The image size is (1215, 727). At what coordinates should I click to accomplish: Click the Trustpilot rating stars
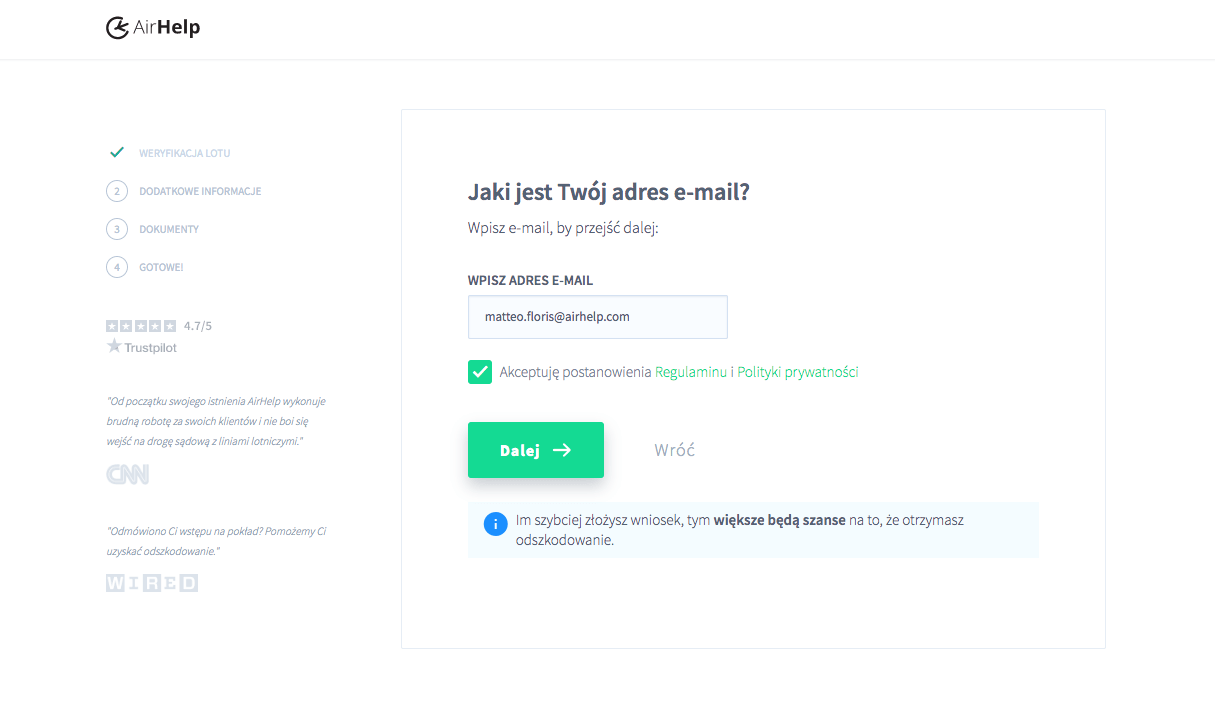point(141,326)
